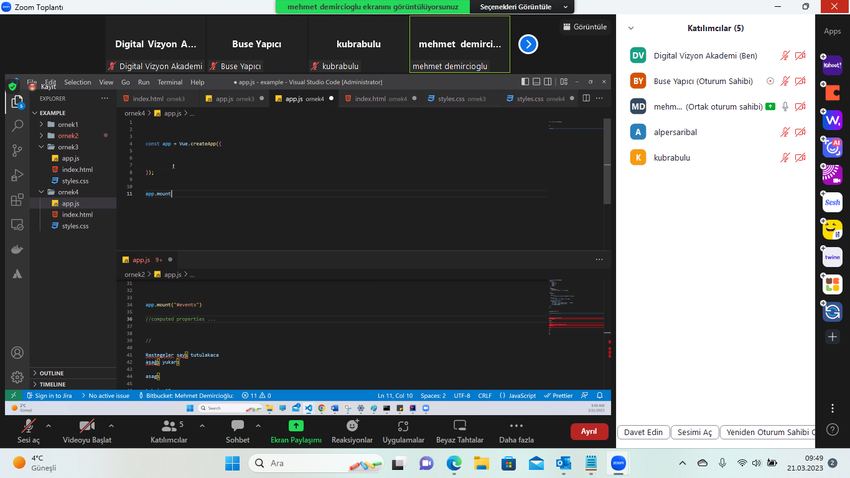Select index.html under ornek4
The width and height of the screenshot is (850, 478).
(x=77, y=215)
